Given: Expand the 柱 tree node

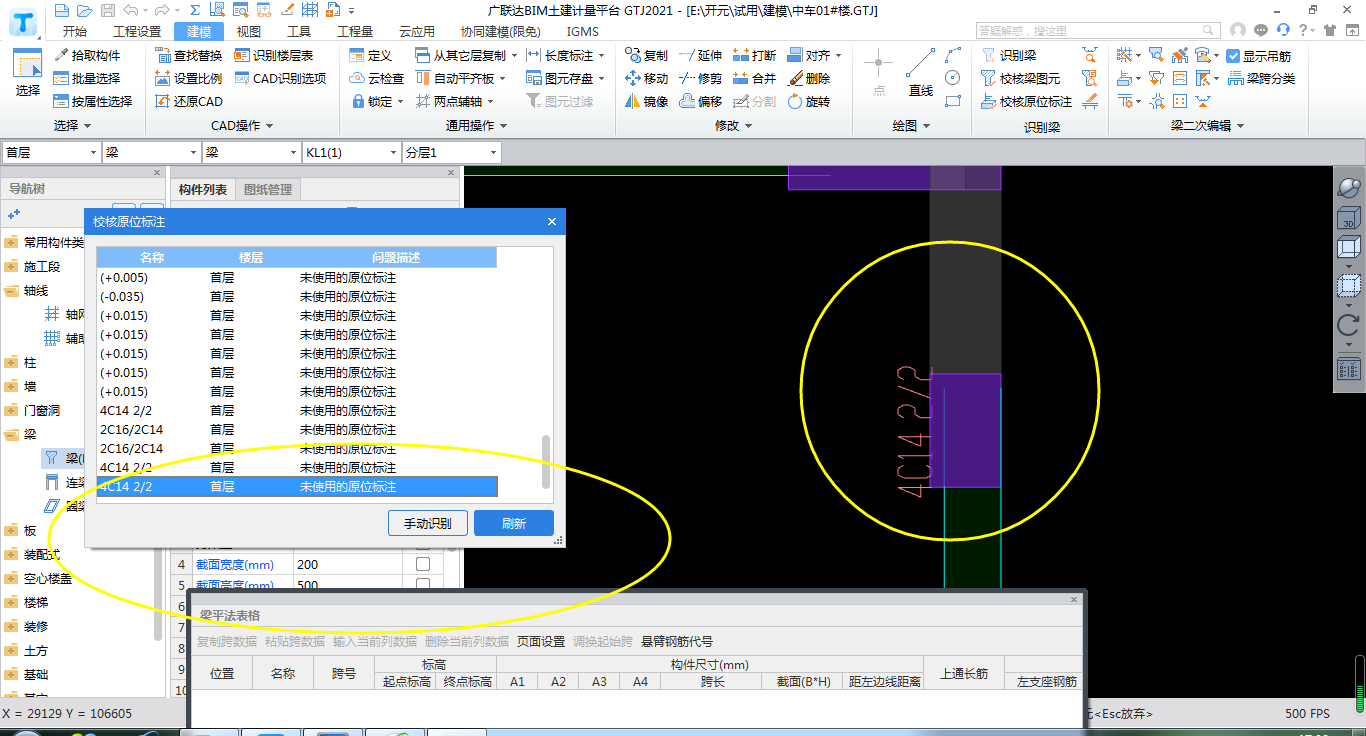Looking at the screenshot, I should [11, 362].
